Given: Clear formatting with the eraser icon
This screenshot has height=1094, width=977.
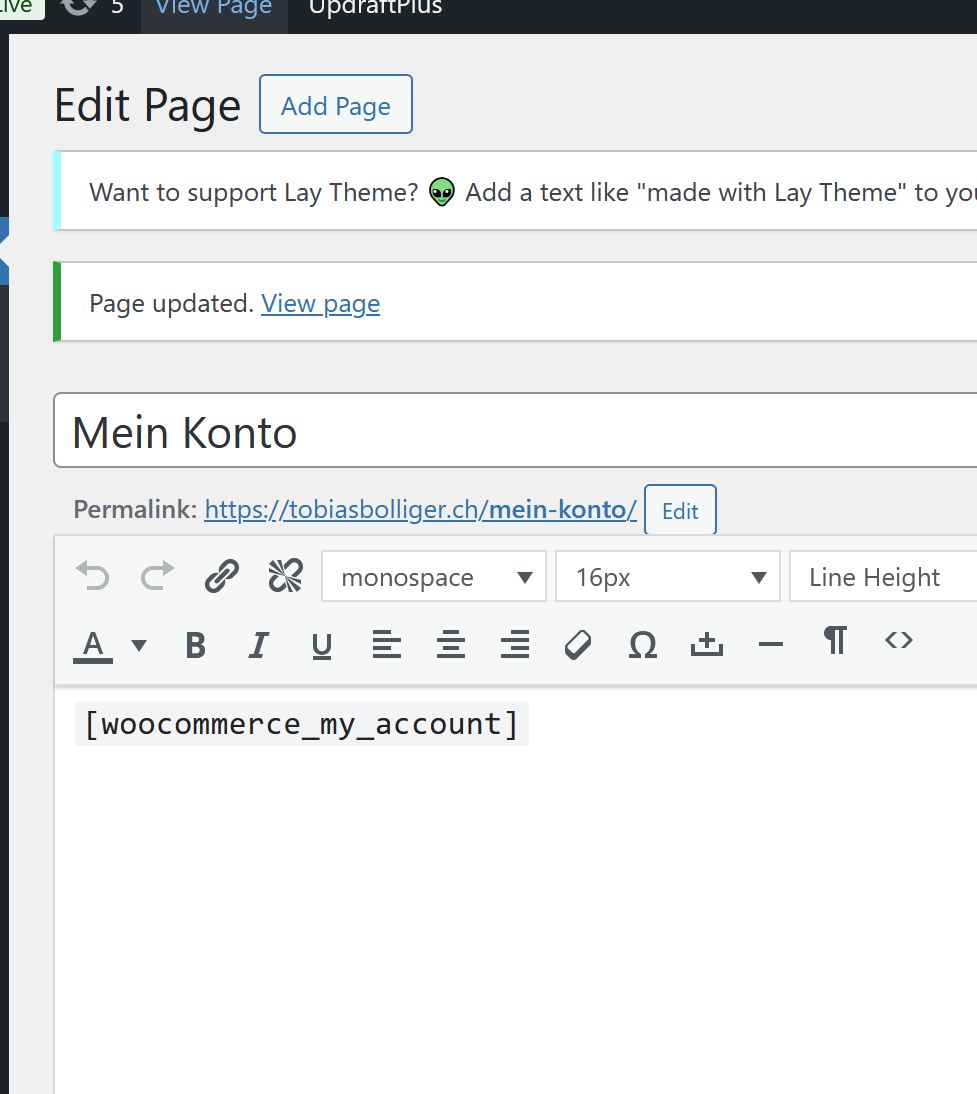Looking at the screenshot, I should pyautogui.click(x=578, y=645).
